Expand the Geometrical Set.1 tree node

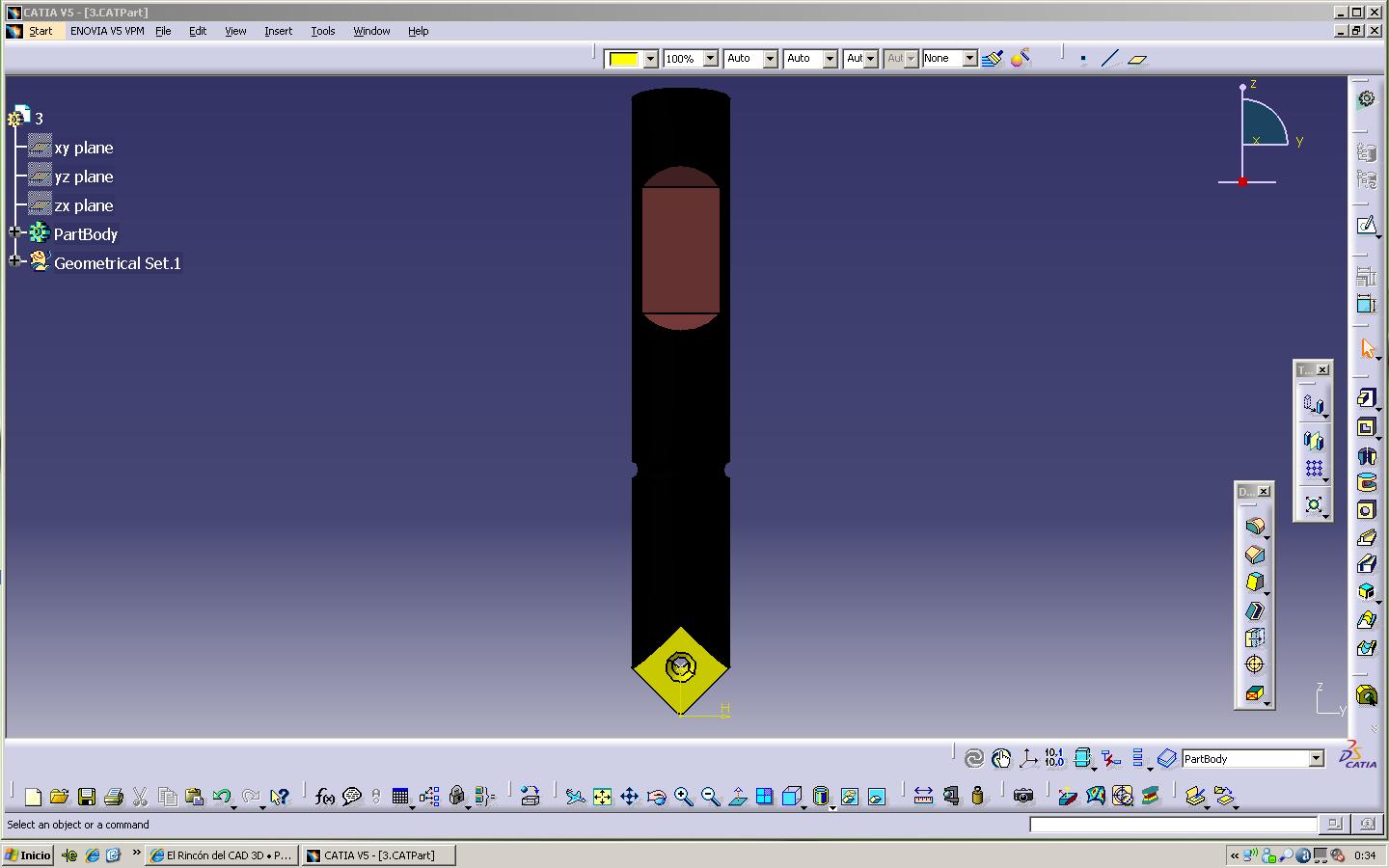(14, 260)
